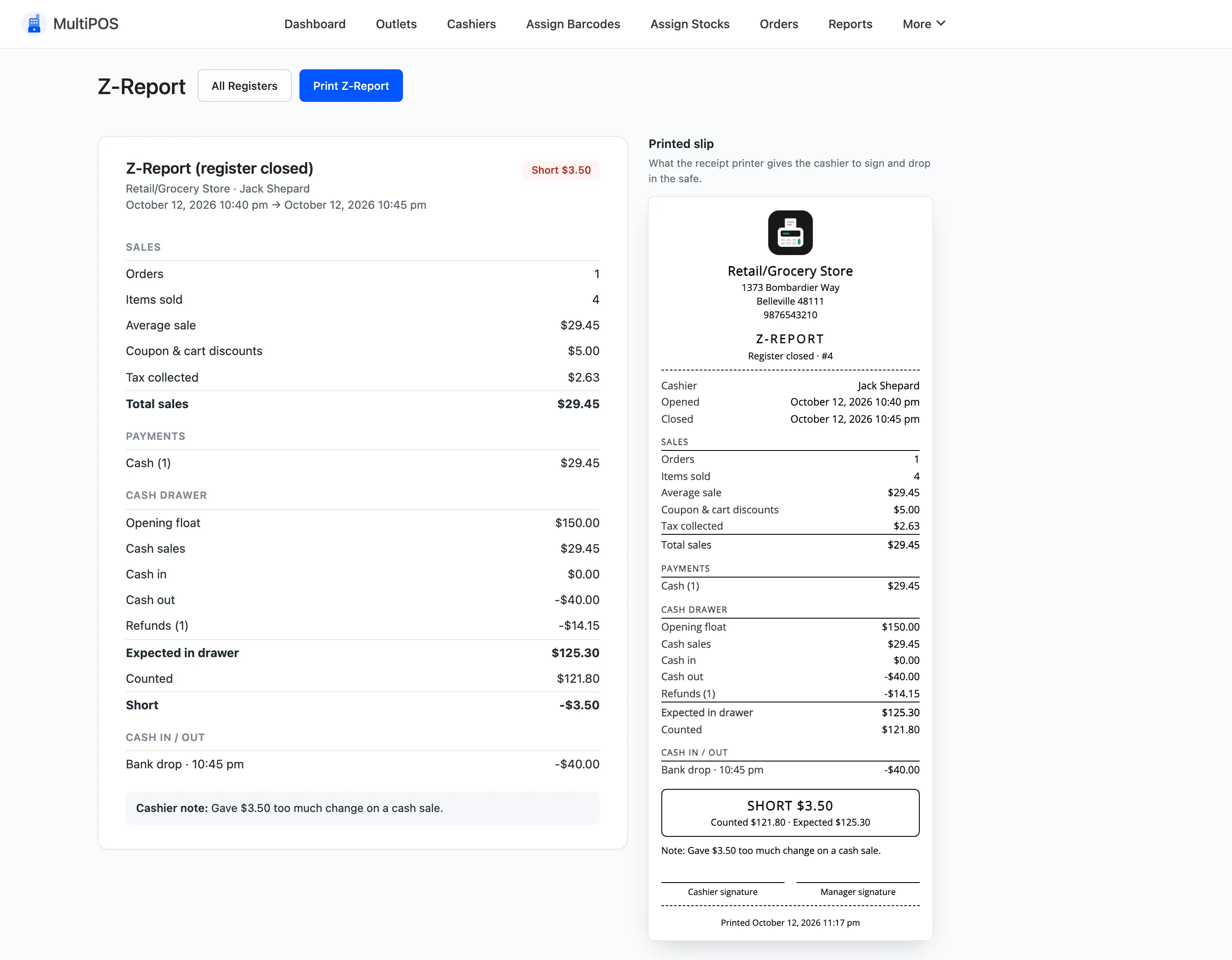Navigate to Assign Barcodes
This screenshot has height=960, width=1232.
point(572,24)
